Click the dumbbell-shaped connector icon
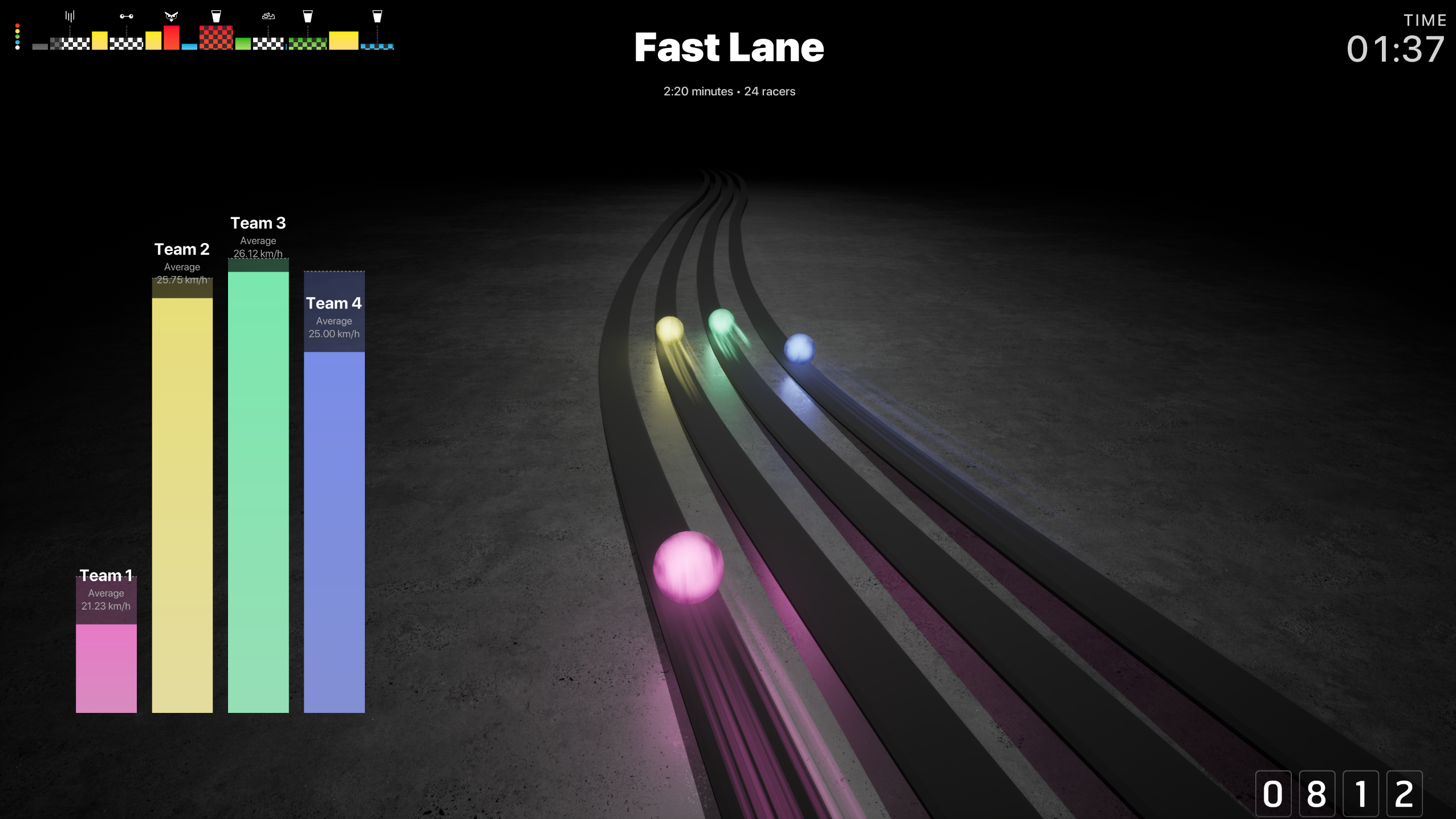This screenshot has width=1456, height=819. pos(127,17)
